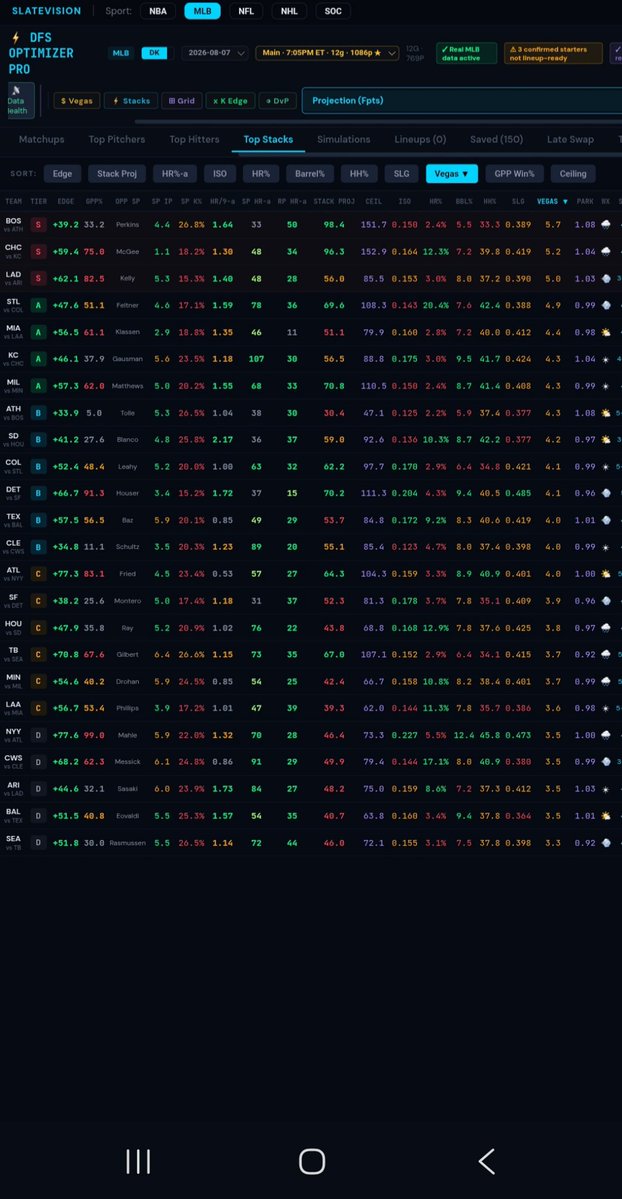Open the Main 7:05PM ET slate dropdown
Viewport: 622px width, 1199px height.
(x=327, y=53)
